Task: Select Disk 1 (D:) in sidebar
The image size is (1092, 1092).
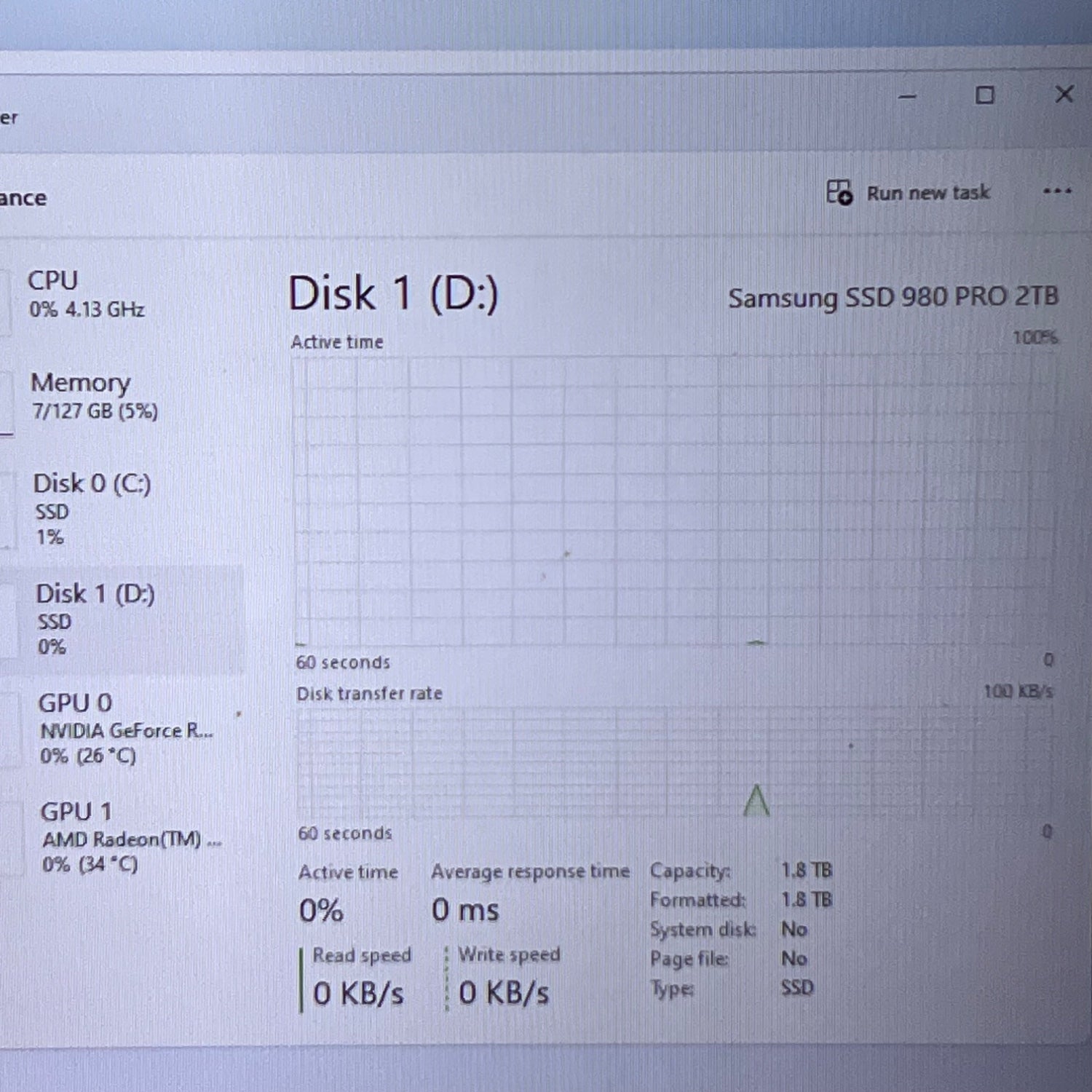Action: pos(120,620)
